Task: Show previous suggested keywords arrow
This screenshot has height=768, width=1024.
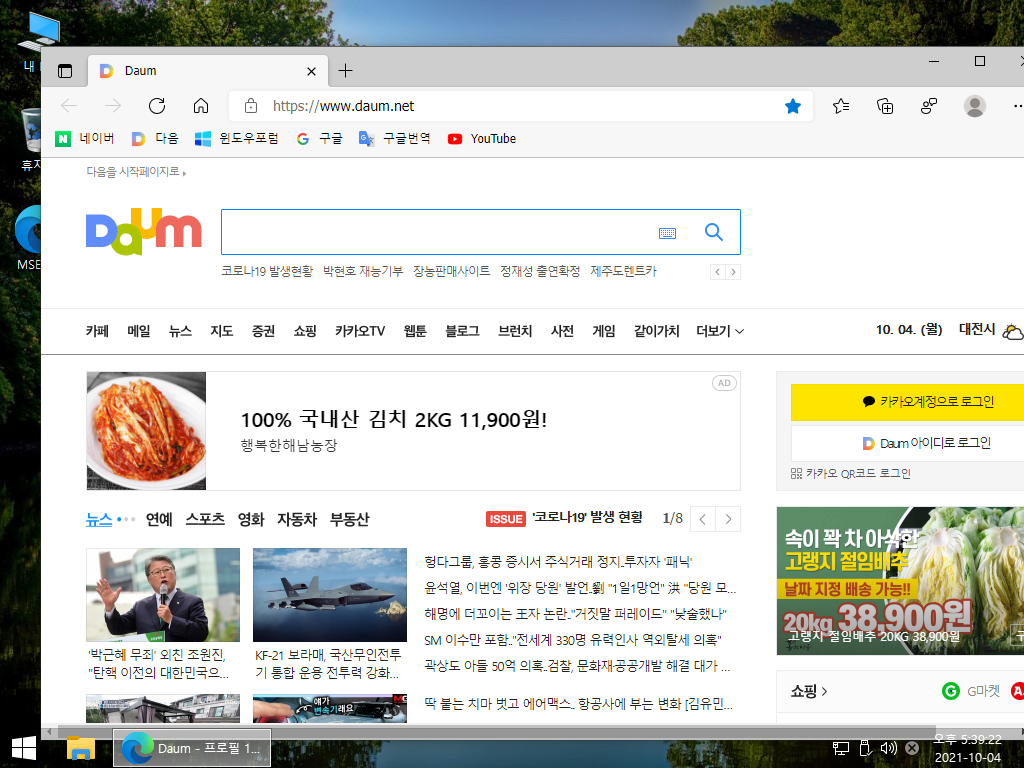Action: 718,272
